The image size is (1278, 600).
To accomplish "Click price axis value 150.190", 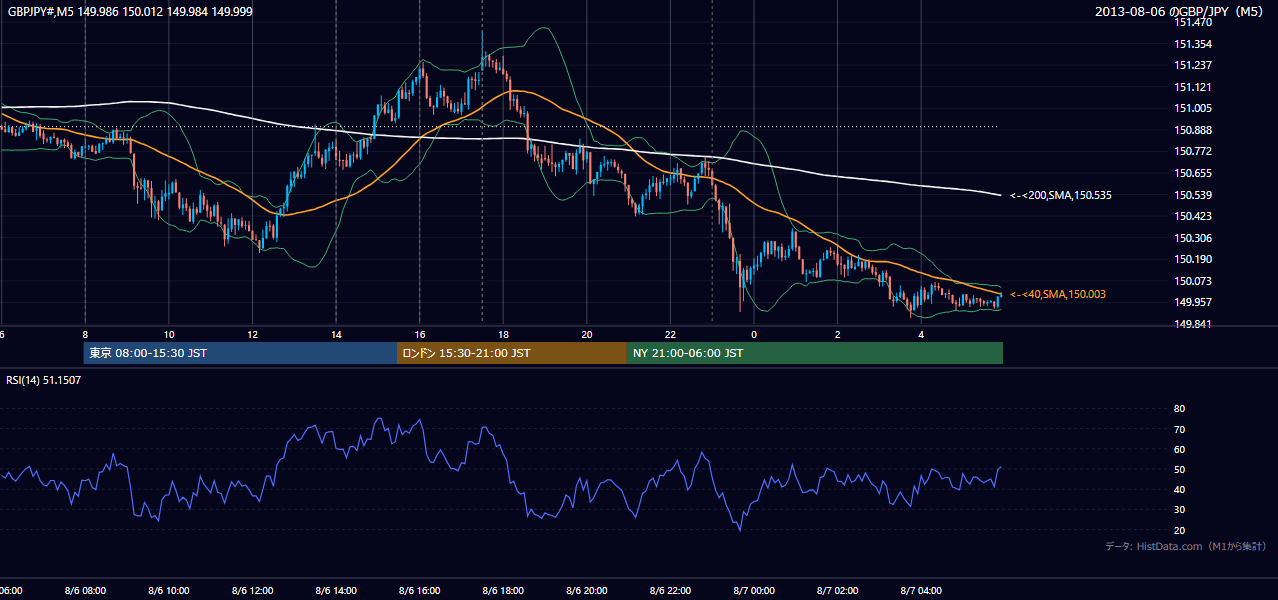I will pos(1194,259).
